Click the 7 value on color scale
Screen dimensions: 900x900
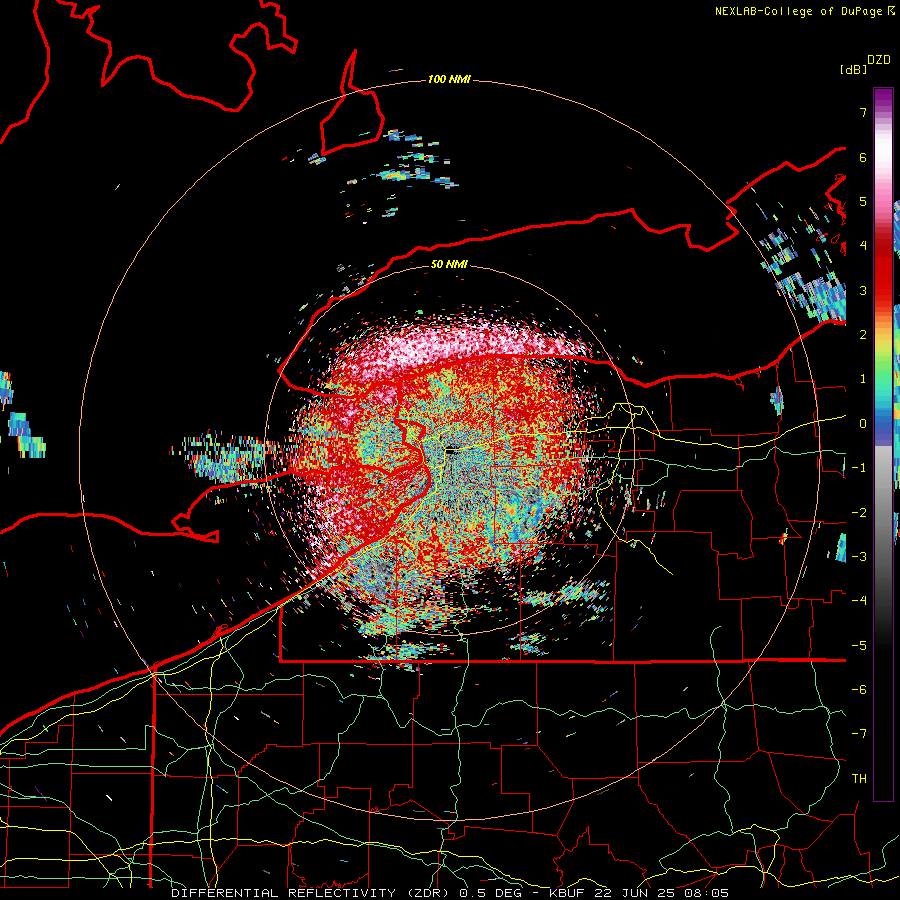coord(863,112)
